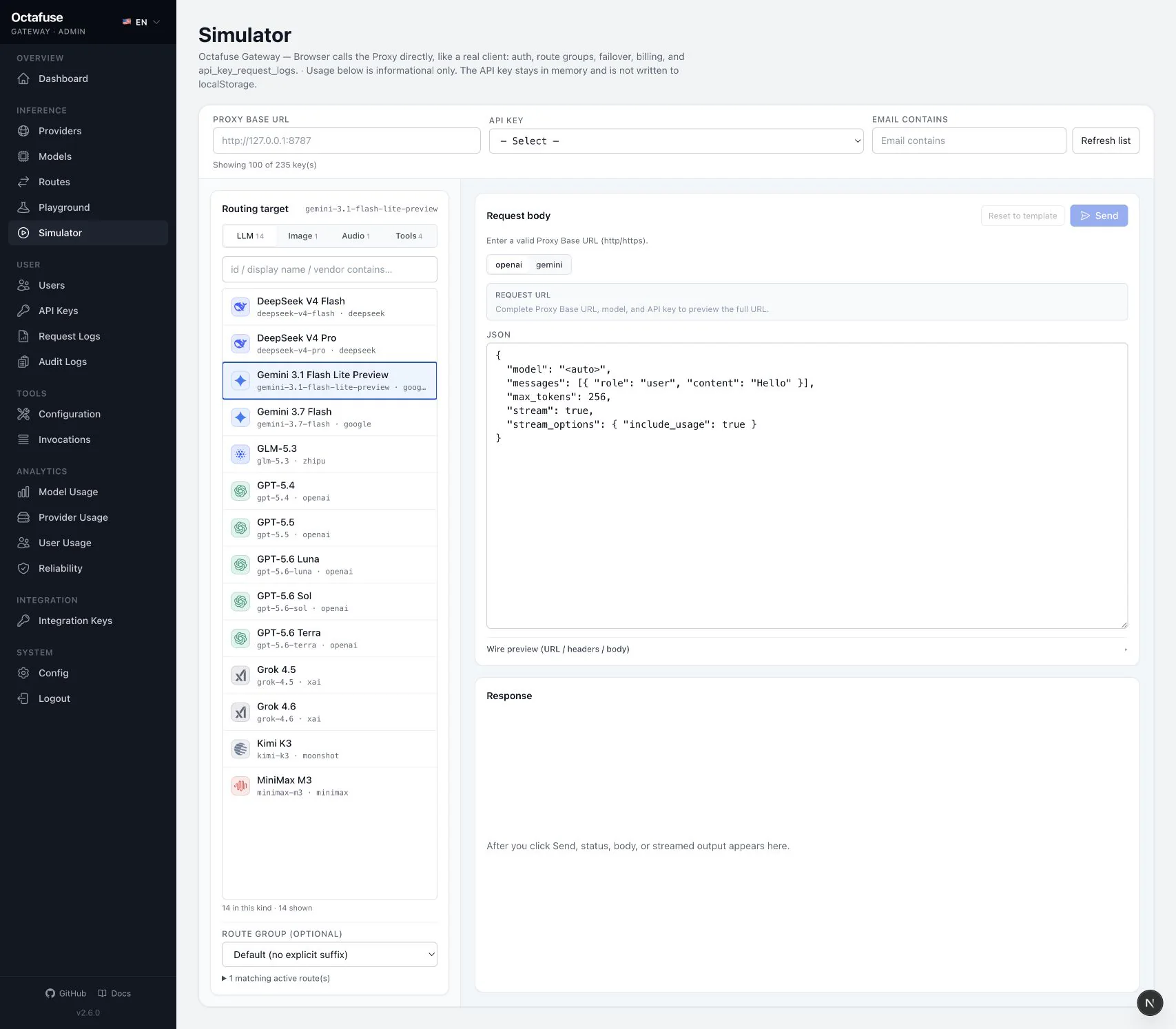This screenshot has height=1029, width=1176.
Task: Select the openai format tab
Action: 508,264
